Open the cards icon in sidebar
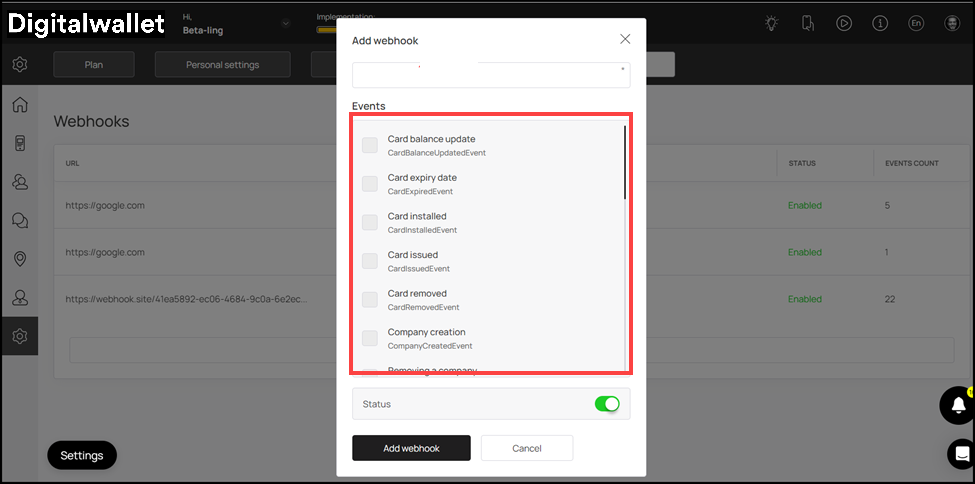975x484 pixels. click(x=20, y=143)
